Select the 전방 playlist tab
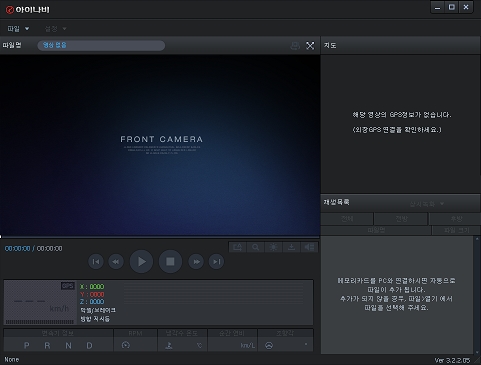The width and height of the screenshot is (481, 365). point(401,219)
